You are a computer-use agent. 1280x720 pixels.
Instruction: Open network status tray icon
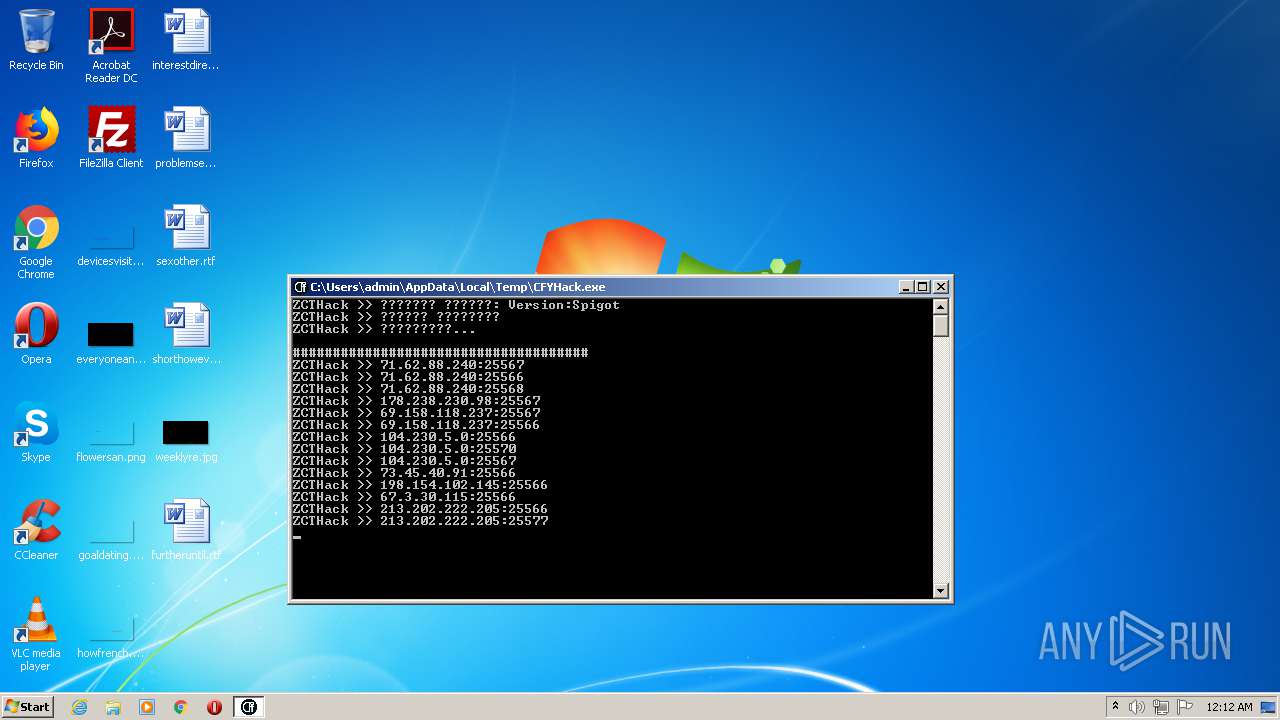(x=1161, y=707)
